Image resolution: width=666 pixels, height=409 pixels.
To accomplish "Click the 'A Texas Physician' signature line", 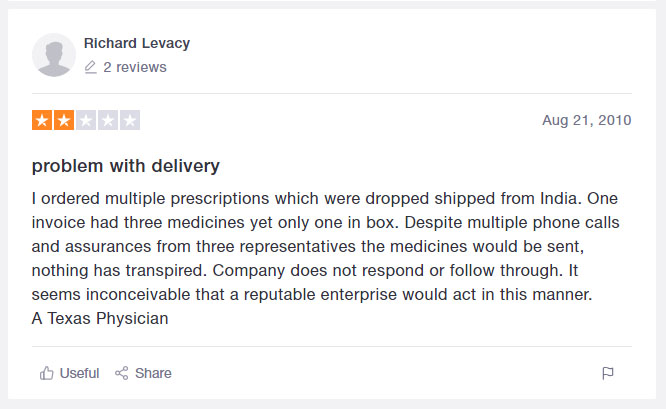I will (x=100, y=319).
